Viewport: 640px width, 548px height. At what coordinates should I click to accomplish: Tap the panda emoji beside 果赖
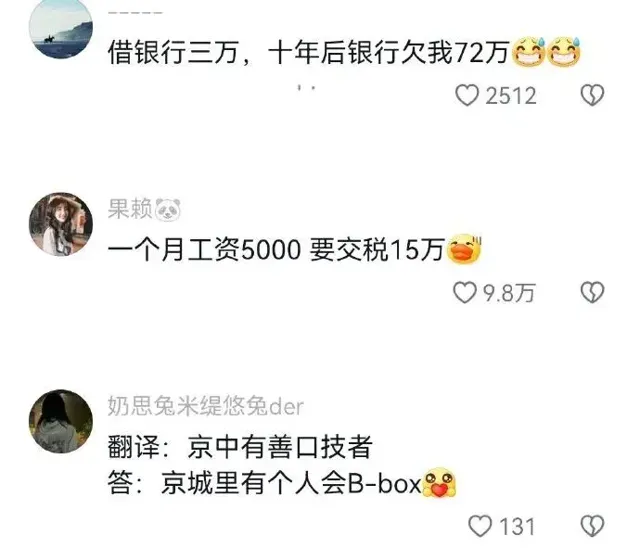click(x=167, y=209)
